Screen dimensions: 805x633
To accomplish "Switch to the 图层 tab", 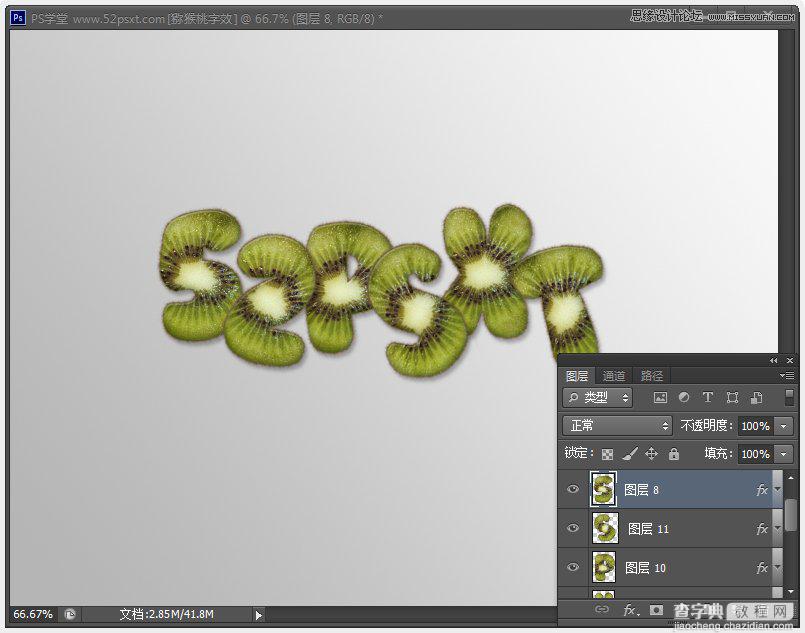I will point(577,376).
